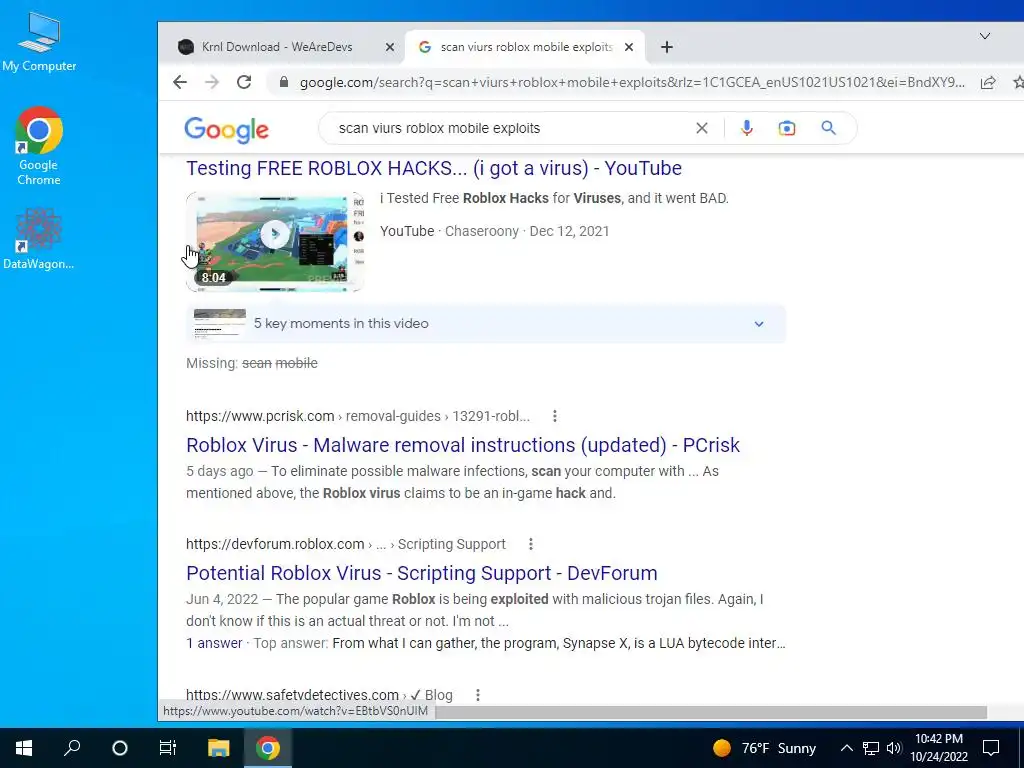Switch to Krnl Download - WeAreDevs tab
The width and height of the screenshot is (1024, 768).
click(277, 47)
